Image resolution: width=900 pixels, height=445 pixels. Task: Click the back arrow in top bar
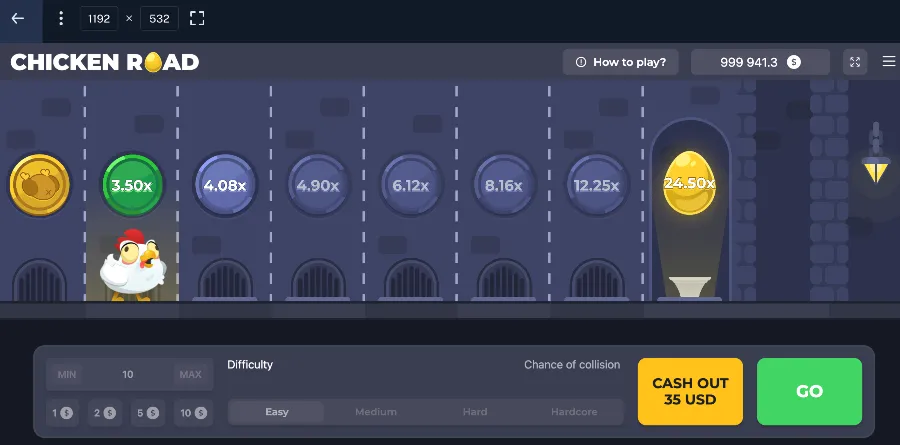[18, 18]
